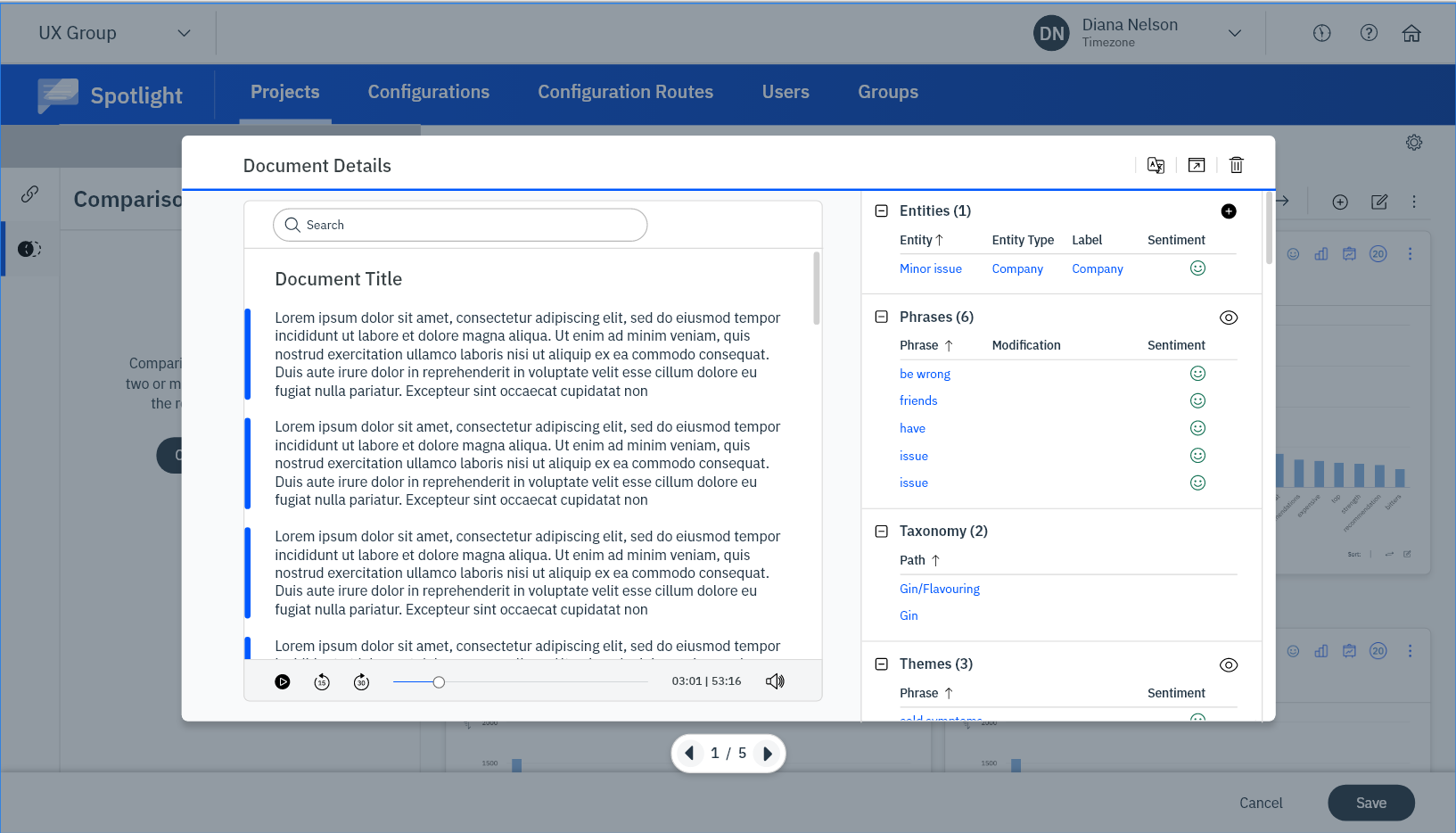1456x833 pixels.
Task: Open the Diana Nelson user dropdown
Action: [x=1139, y=33]
